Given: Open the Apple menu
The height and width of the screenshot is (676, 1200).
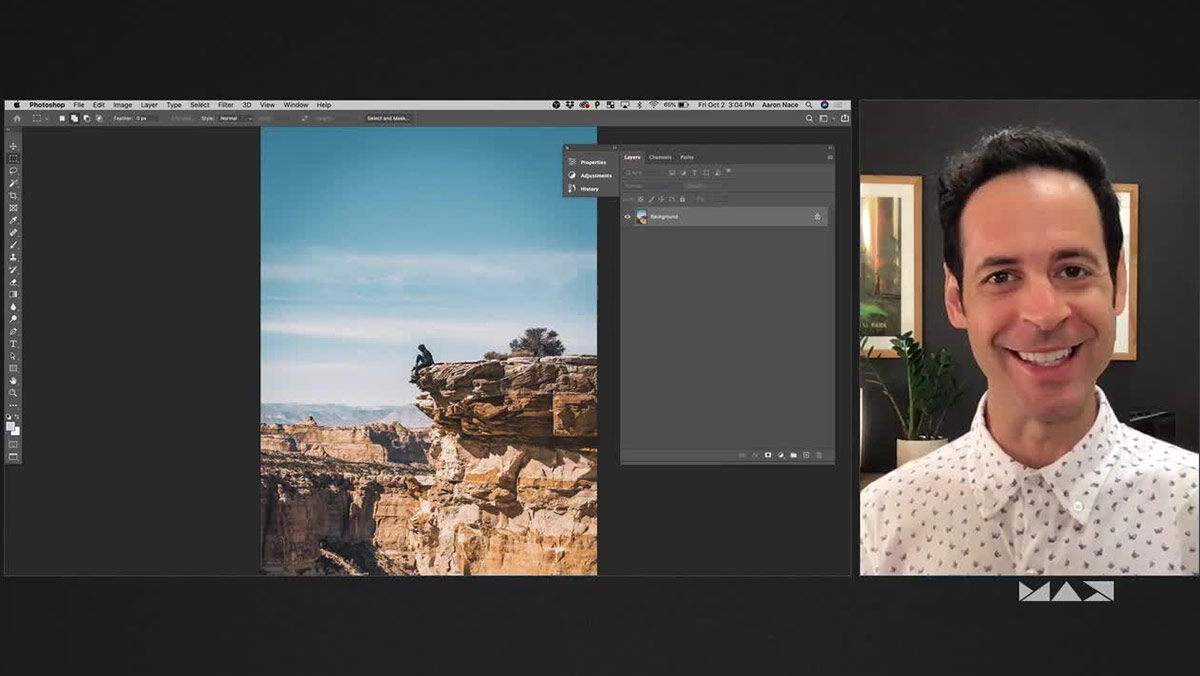Looking at the screenshot, I should click(16, 105).
